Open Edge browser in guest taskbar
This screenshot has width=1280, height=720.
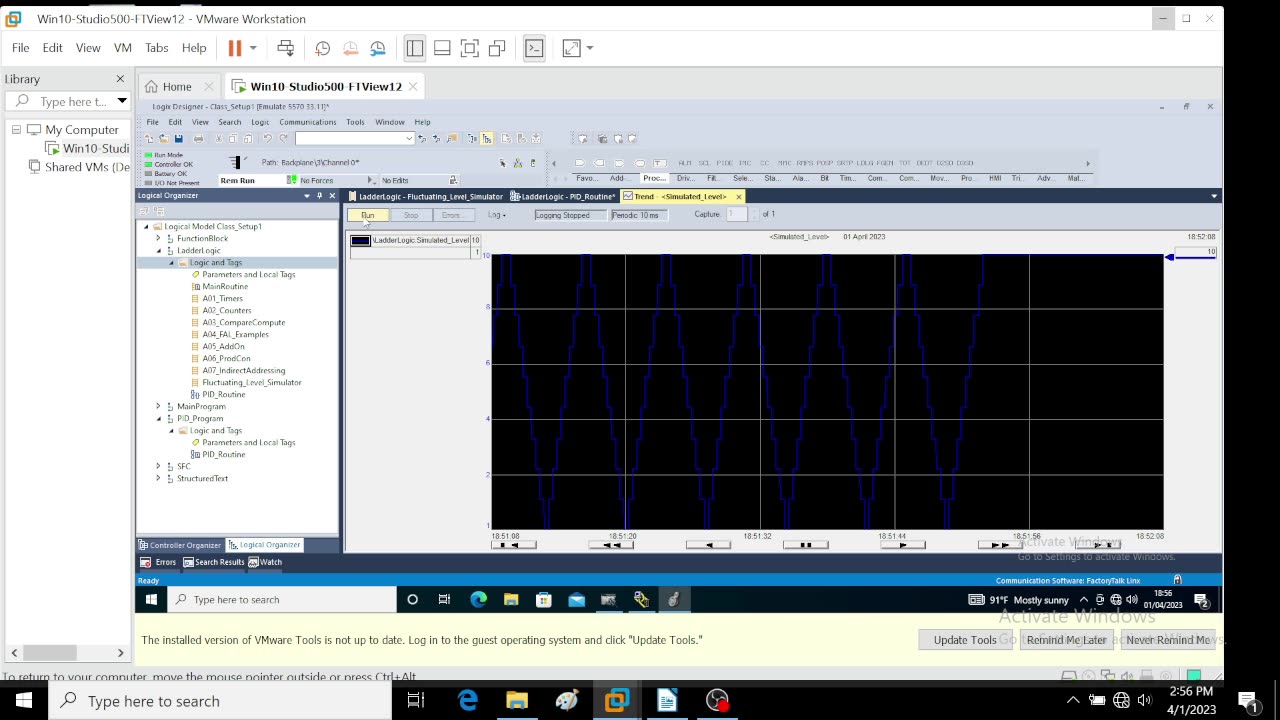click(478, 600)
